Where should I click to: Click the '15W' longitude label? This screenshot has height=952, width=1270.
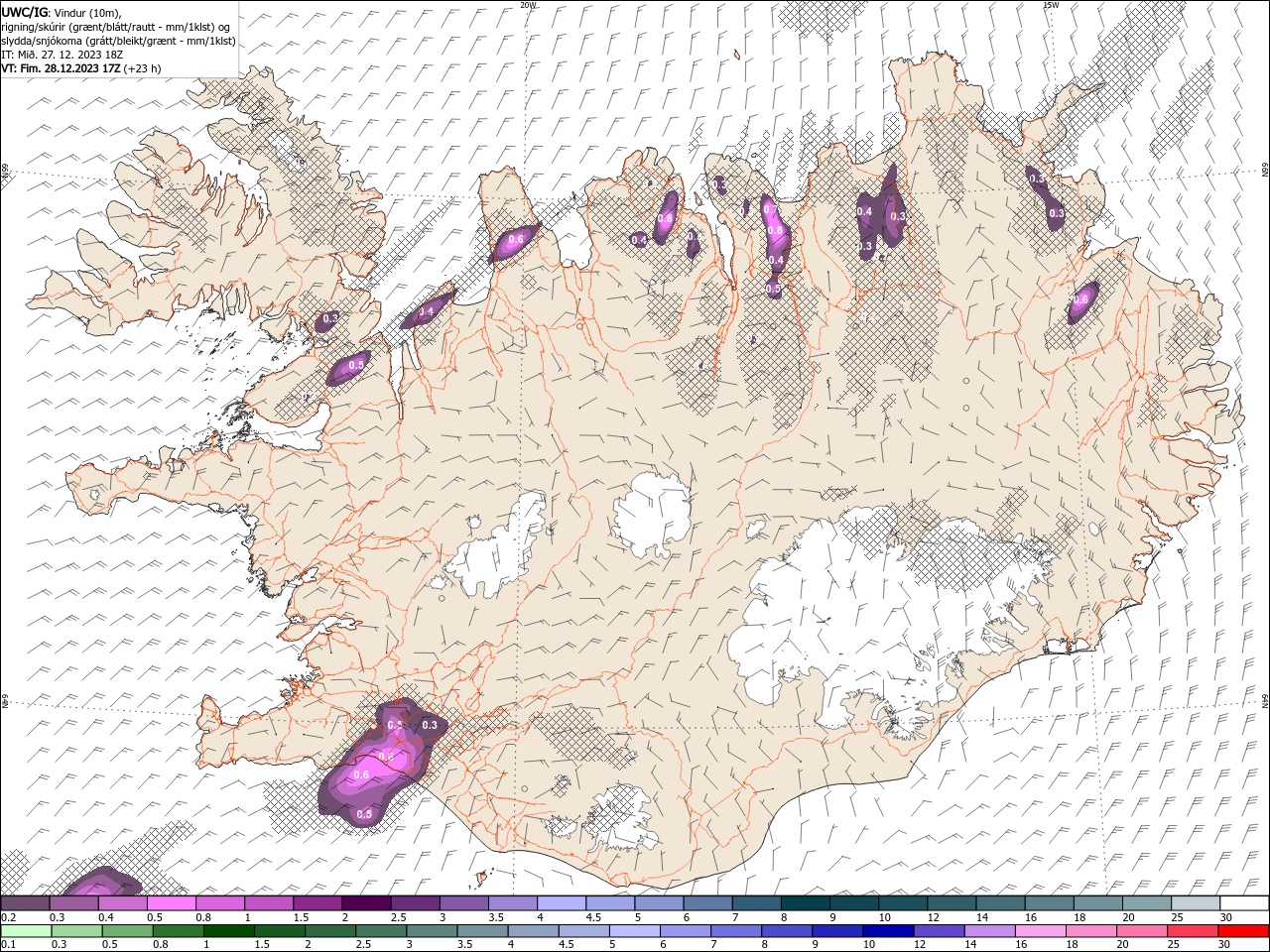click(1051, 5)
